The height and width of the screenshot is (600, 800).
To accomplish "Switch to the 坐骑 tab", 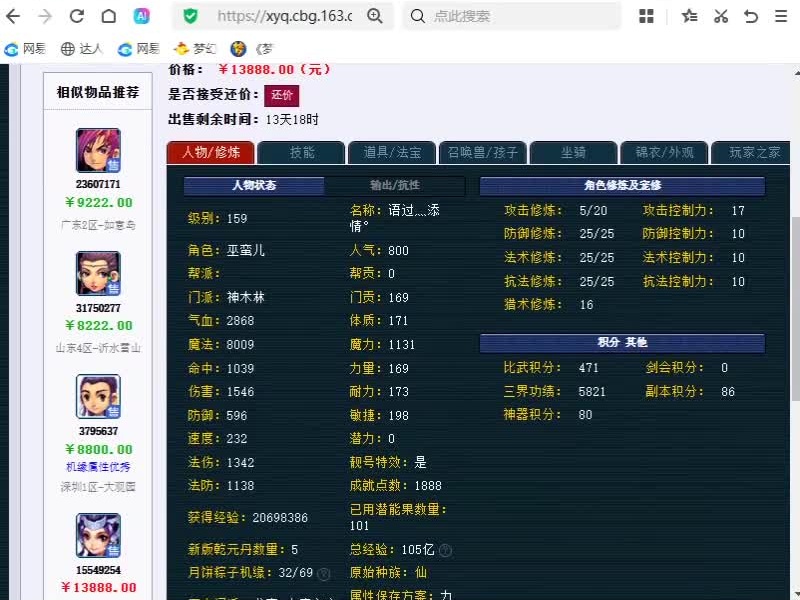I will point(573,153).
